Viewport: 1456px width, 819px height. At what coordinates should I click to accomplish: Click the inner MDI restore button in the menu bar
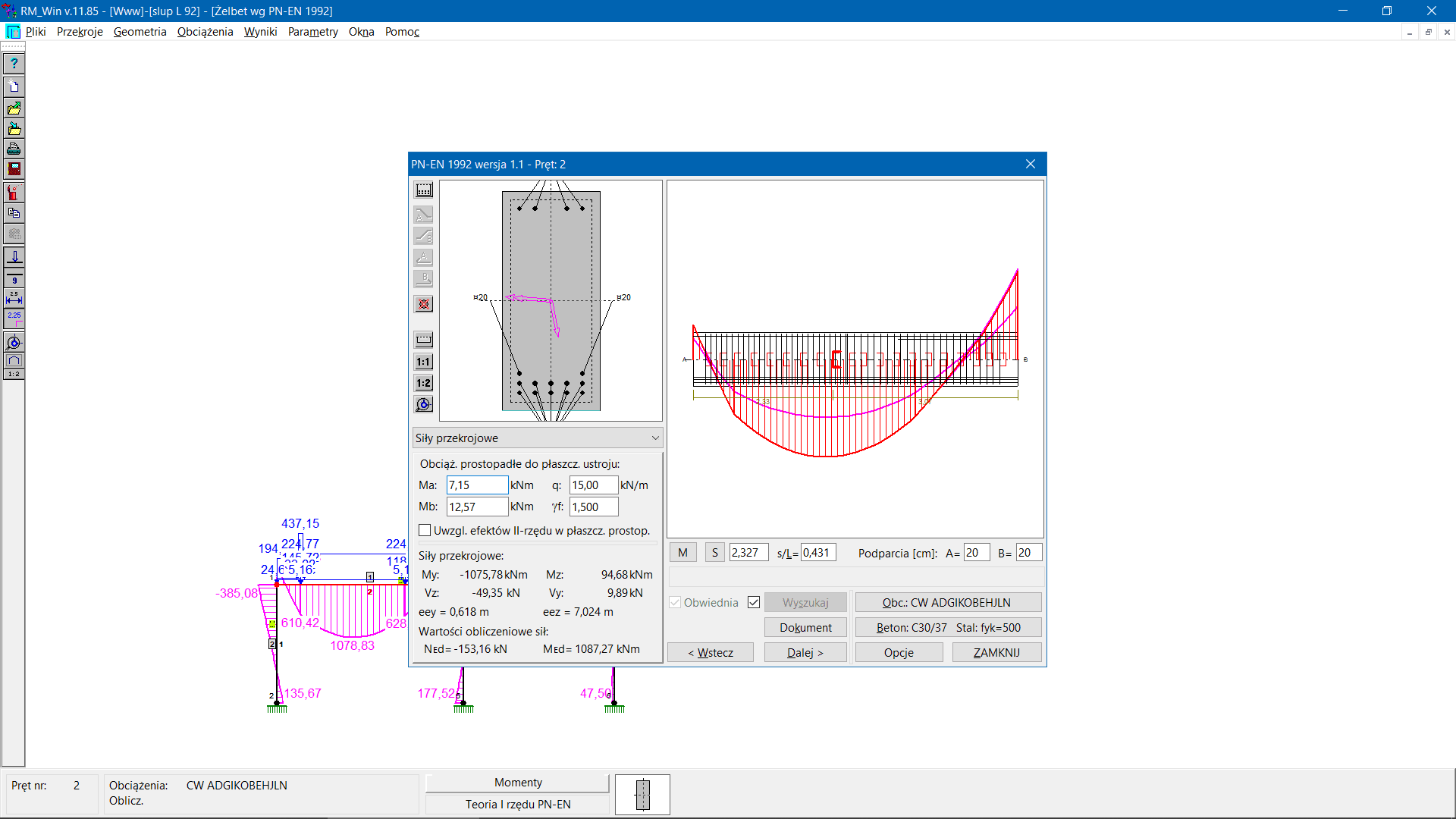click(1429, 32)
